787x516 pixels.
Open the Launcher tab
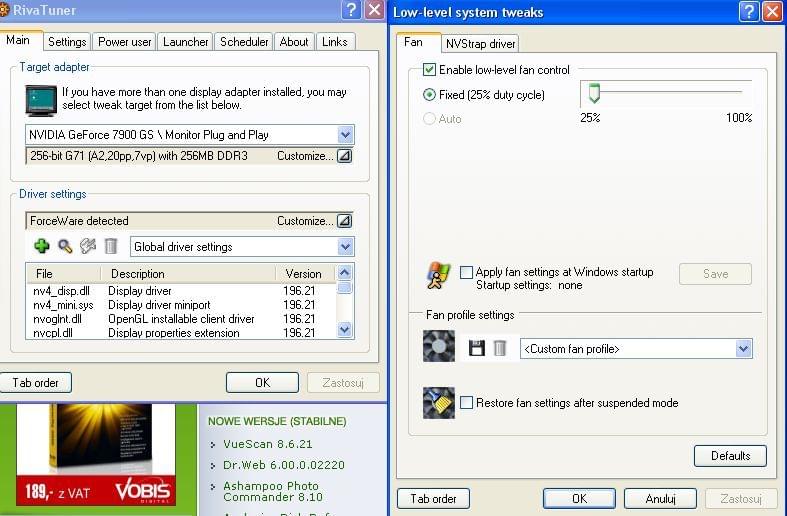pyautogui.click(x=185, y=42)
